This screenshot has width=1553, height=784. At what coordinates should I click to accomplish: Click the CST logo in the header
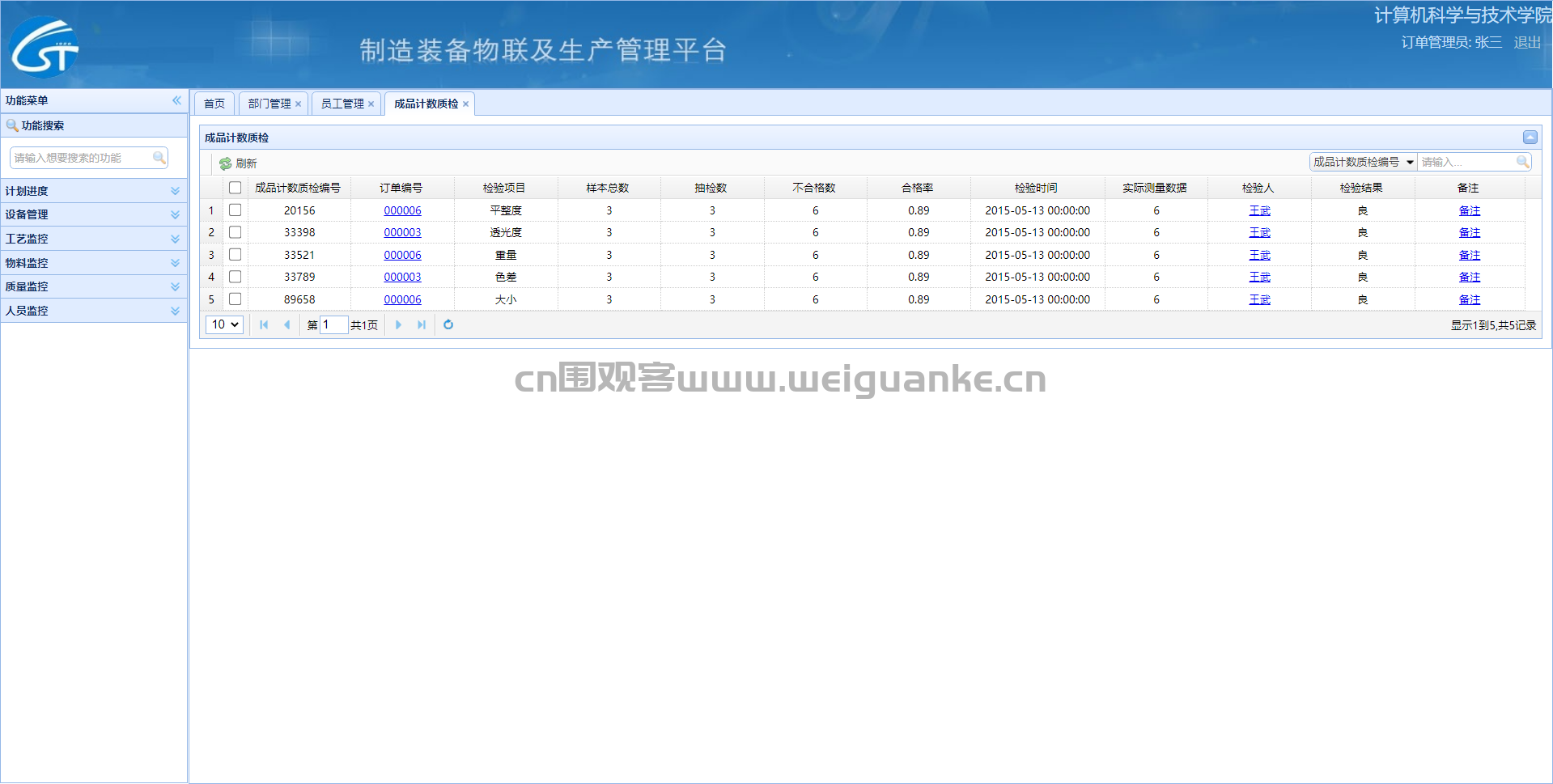pyautogui.click(x=45, y=48)
